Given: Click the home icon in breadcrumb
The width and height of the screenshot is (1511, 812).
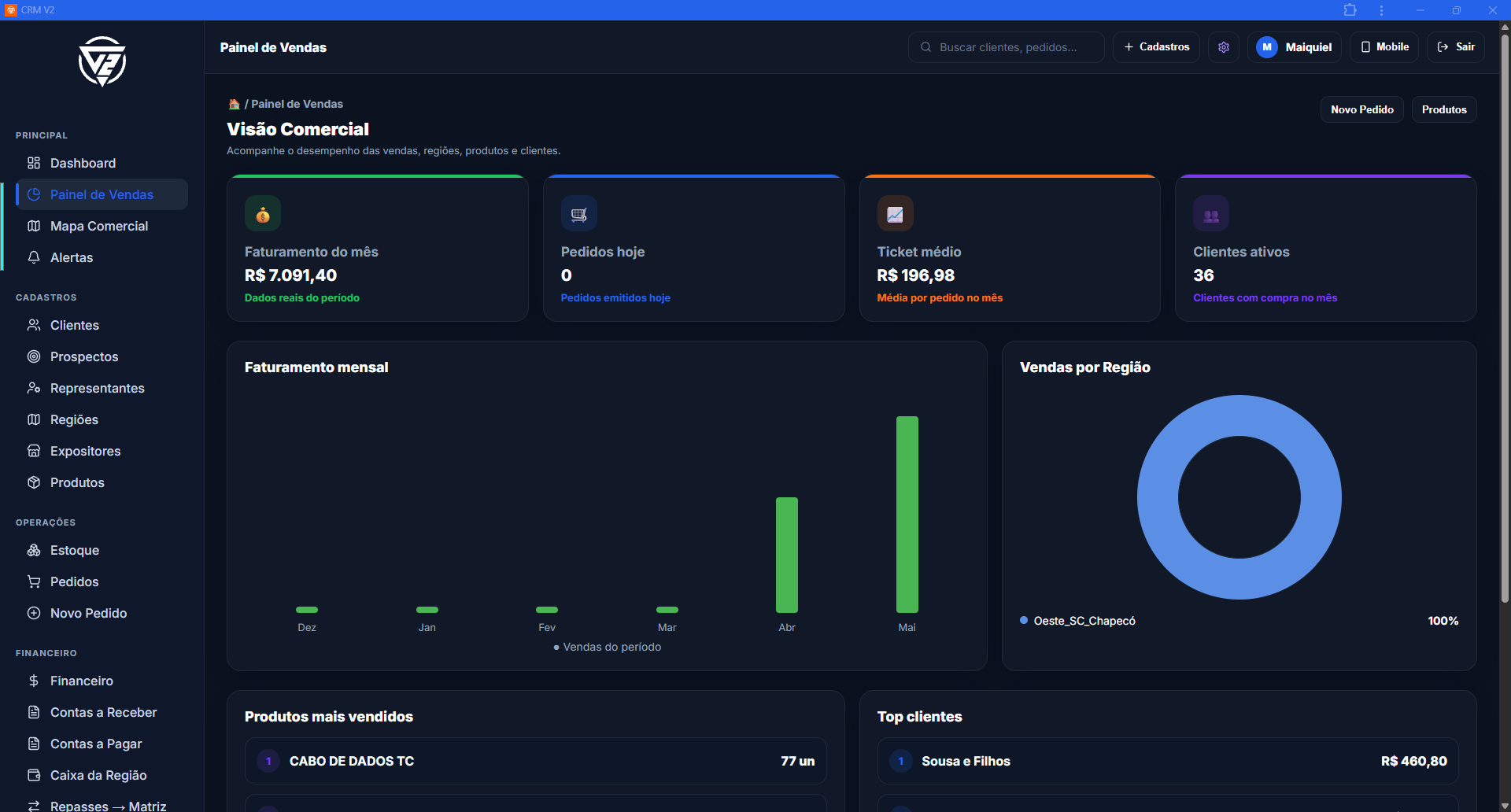Looking at the screenshot, I should (x=234, y=104).
